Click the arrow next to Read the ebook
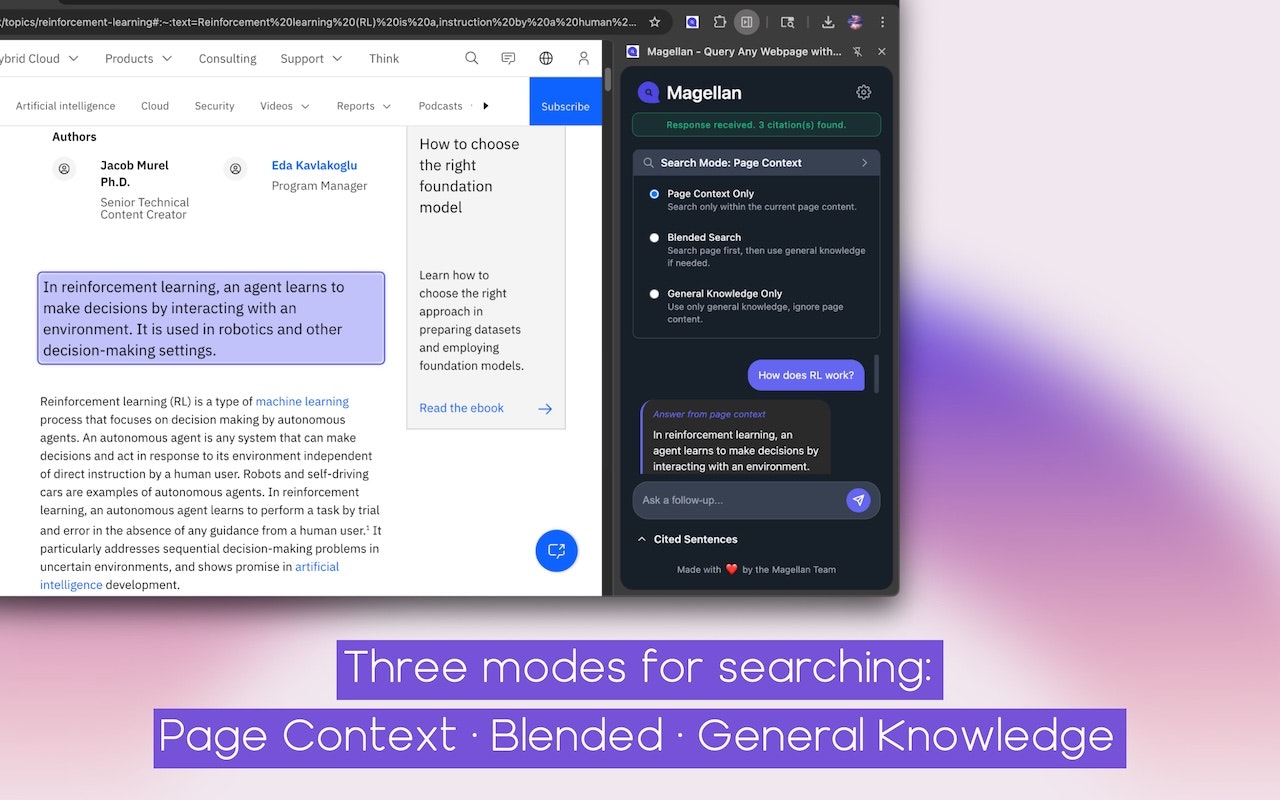The height and width of the screenshot is (800, 1280). [545, 408]
